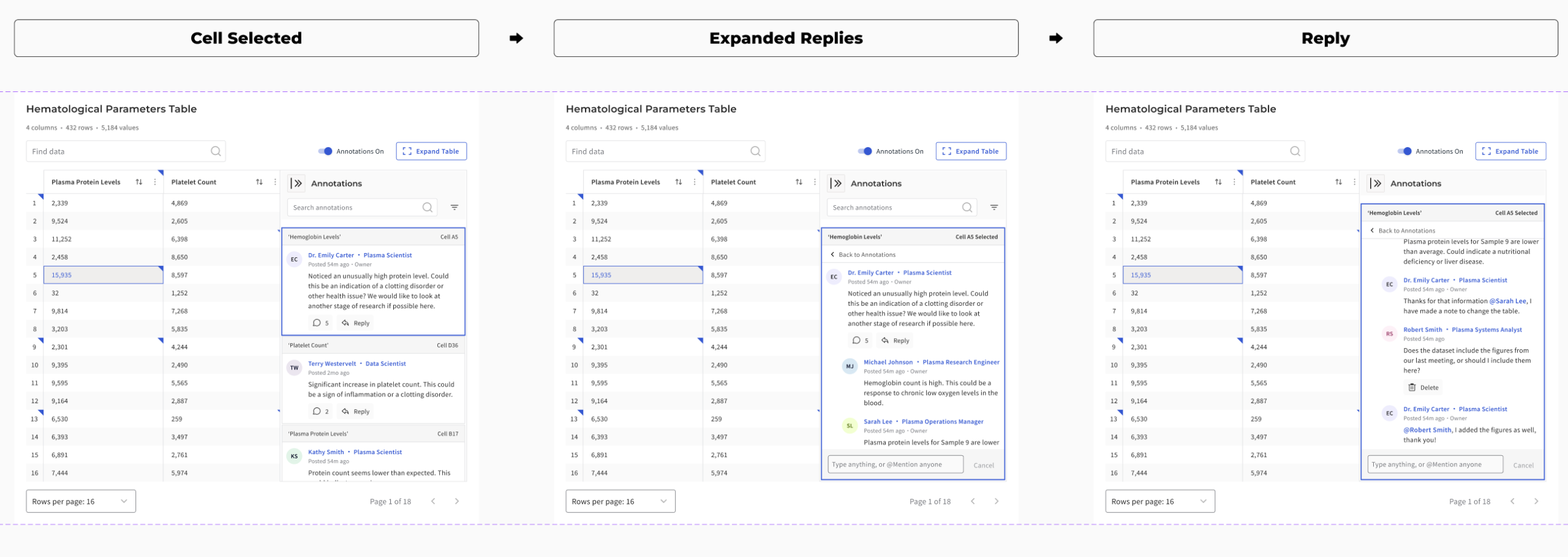Toggle Annotations On in the Expanded Replies panel

865,151
